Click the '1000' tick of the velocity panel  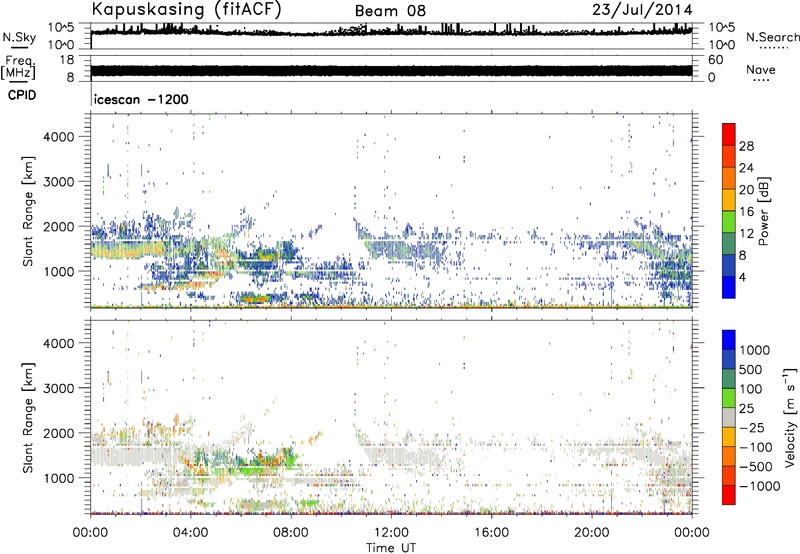[58, 478]
